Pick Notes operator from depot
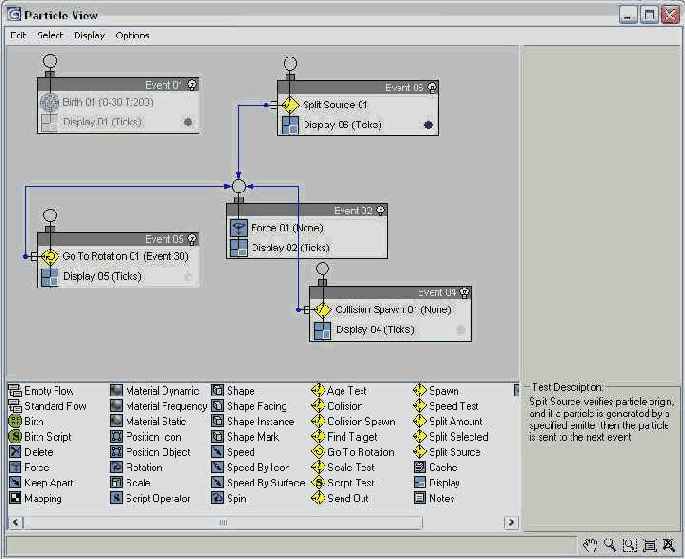 pyautogui.click(x=434, y=498)
